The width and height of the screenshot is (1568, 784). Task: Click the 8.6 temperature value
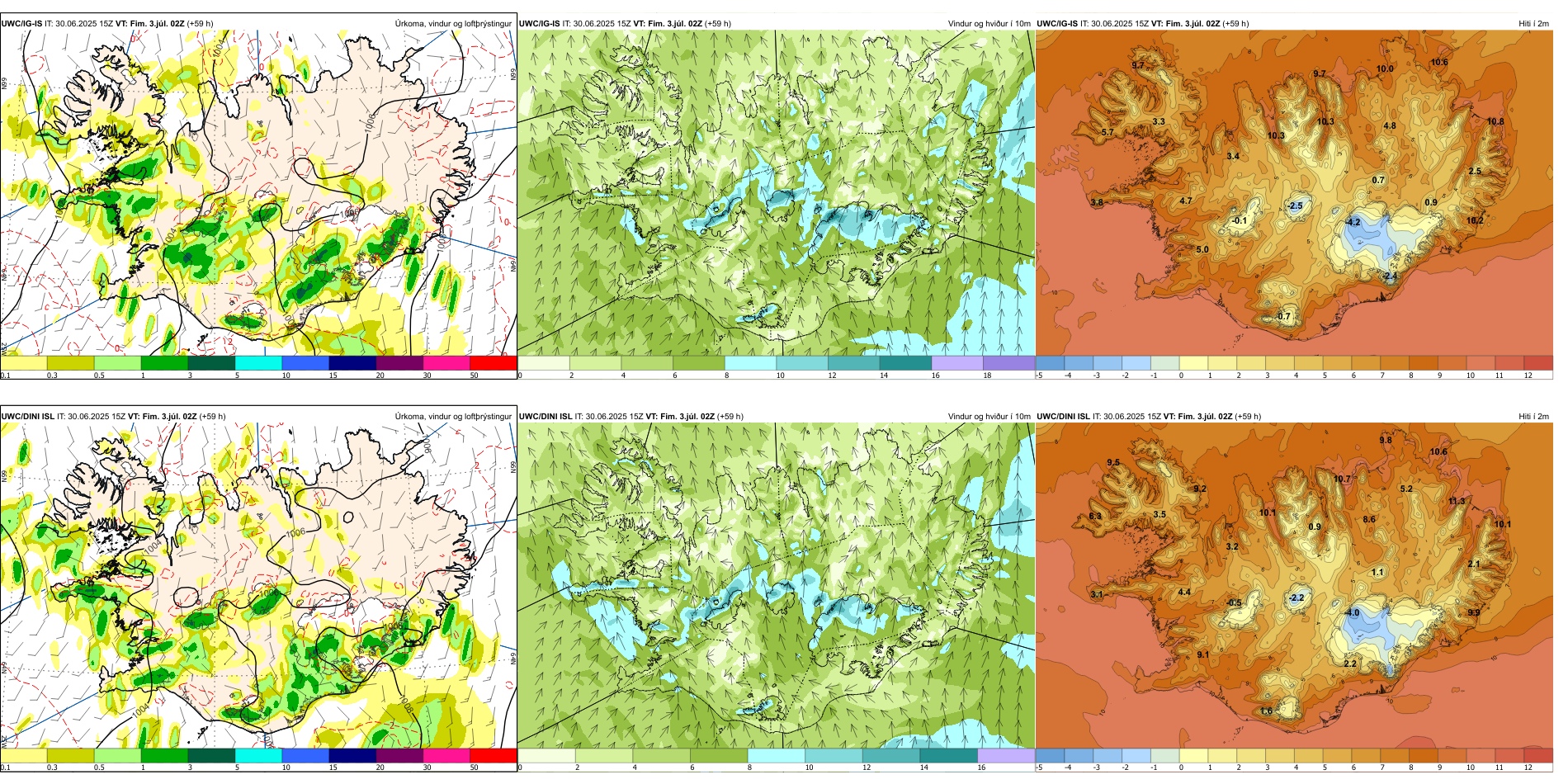[1369, 520]
